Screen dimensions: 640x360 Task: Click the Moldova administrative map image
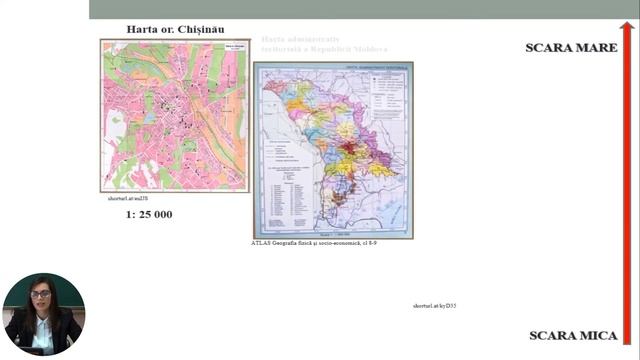pos(333,150)
